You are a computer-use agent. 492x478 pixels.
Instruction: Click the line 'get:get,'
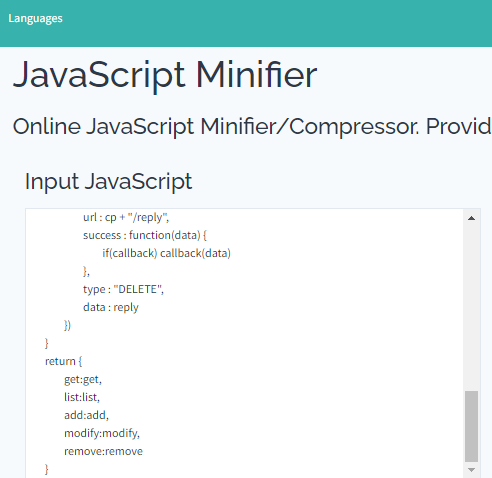click(x=83, y=380)
